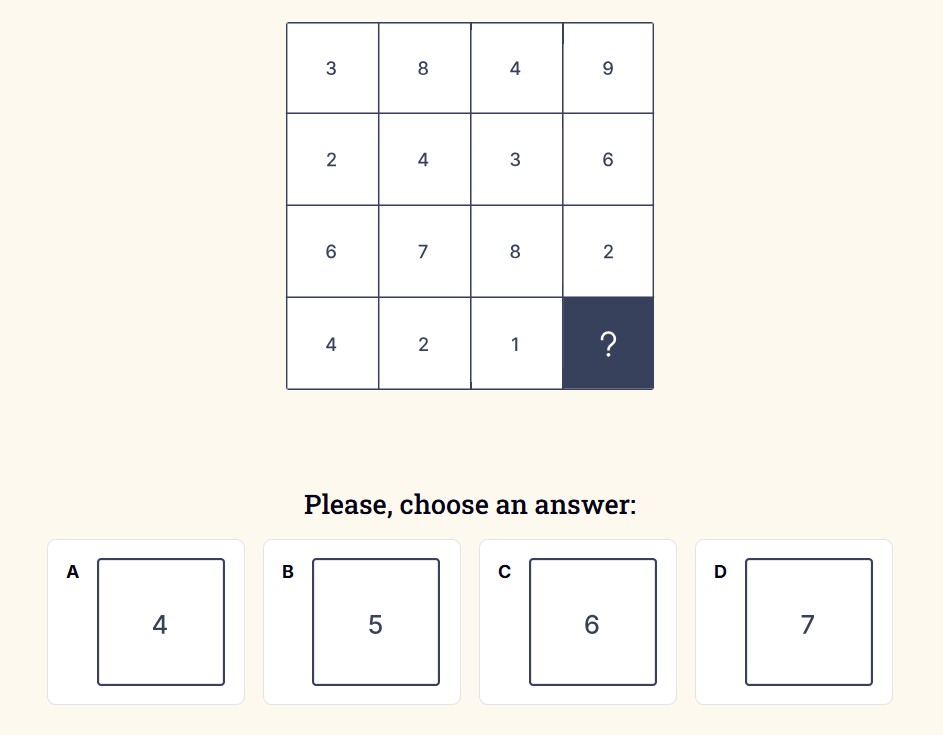The image size is (943, 735).
Task: Click the cell with 4 in the bottom-left corner
Action: [331, 343]
